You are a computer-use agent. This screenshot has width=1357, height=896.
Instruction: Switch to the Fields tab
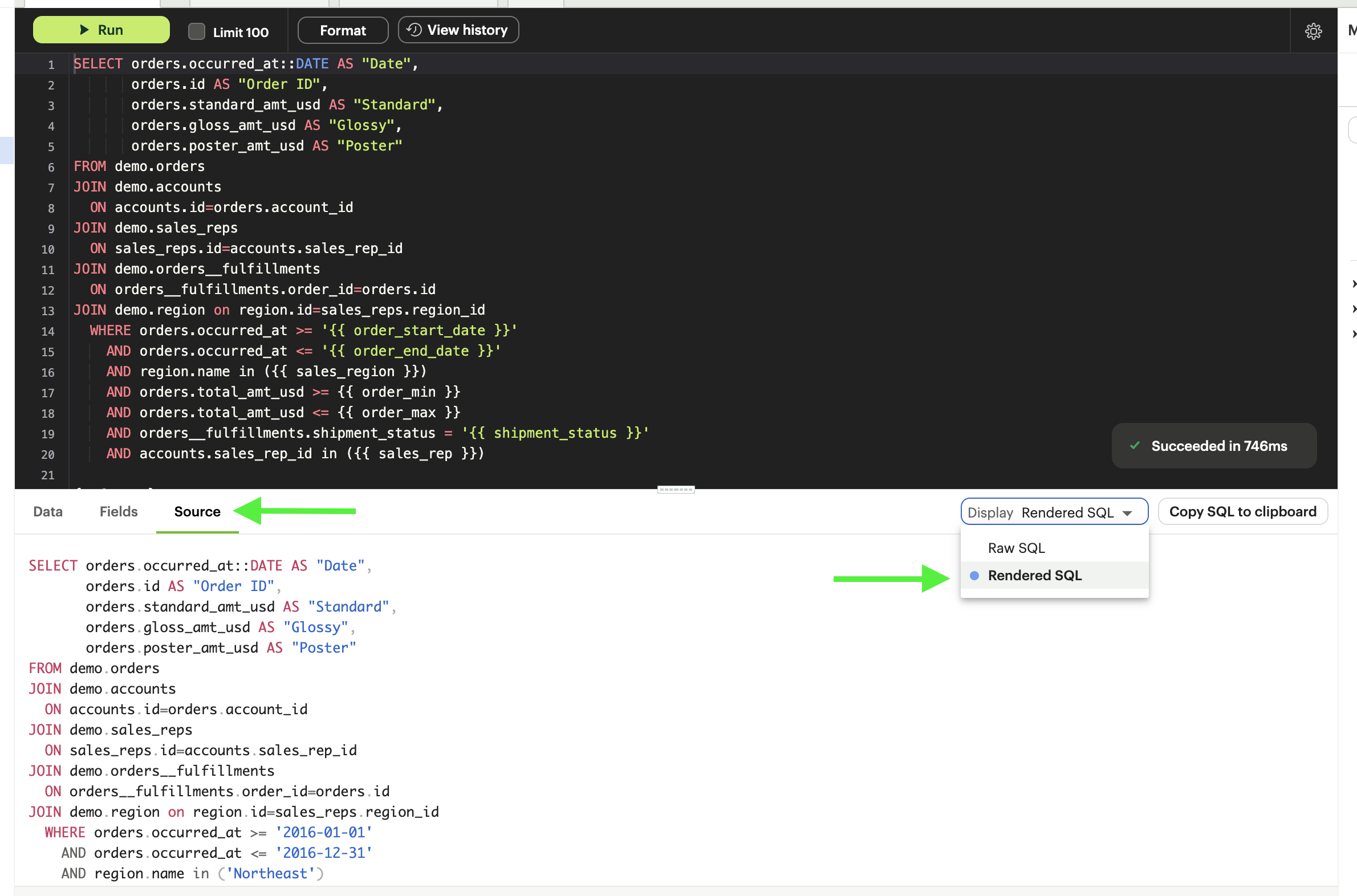(x=119, y=511)
